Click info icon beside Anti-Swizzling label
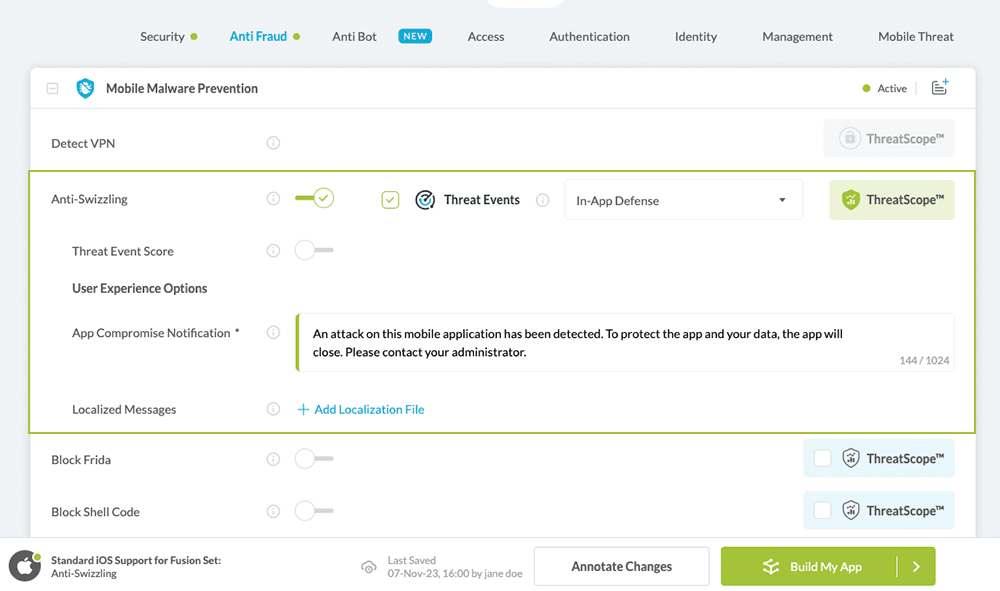The width and height of the screenshot is (1000, 591). pos(273,199)
